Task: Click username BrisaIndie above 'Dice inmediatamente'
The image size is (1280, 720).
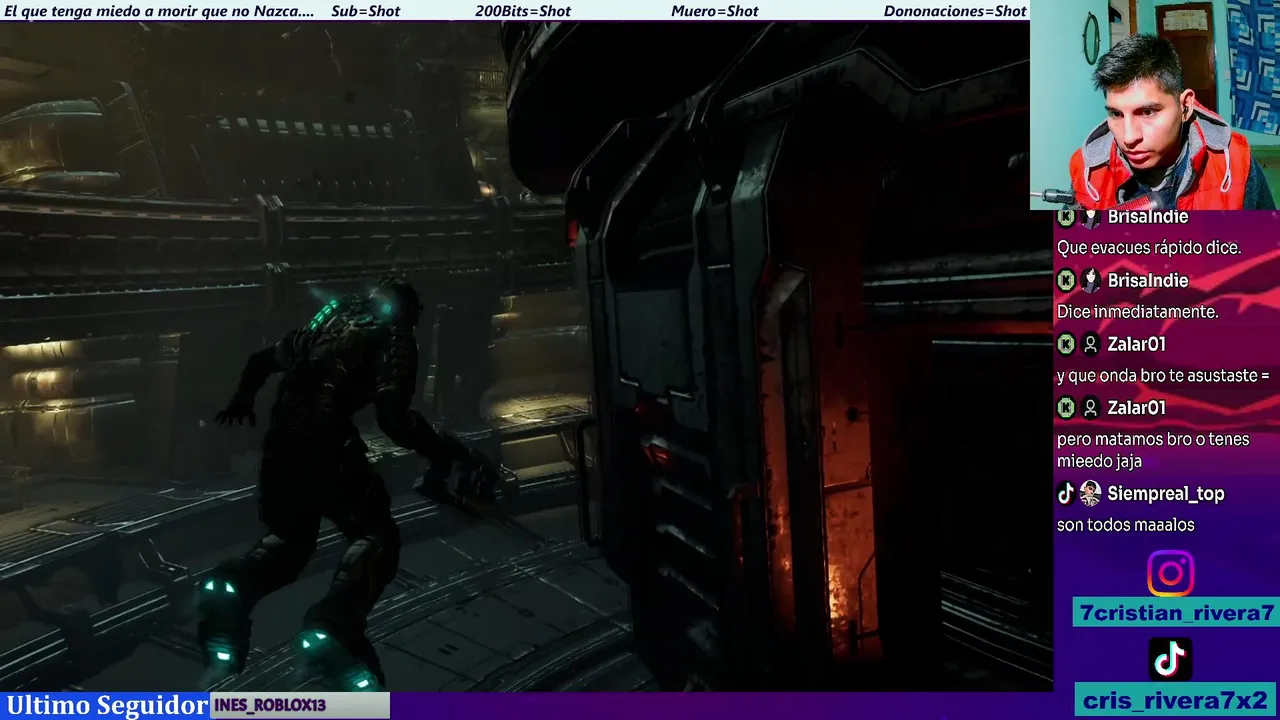Action: pyautogui.click(x=1148, y=281)
